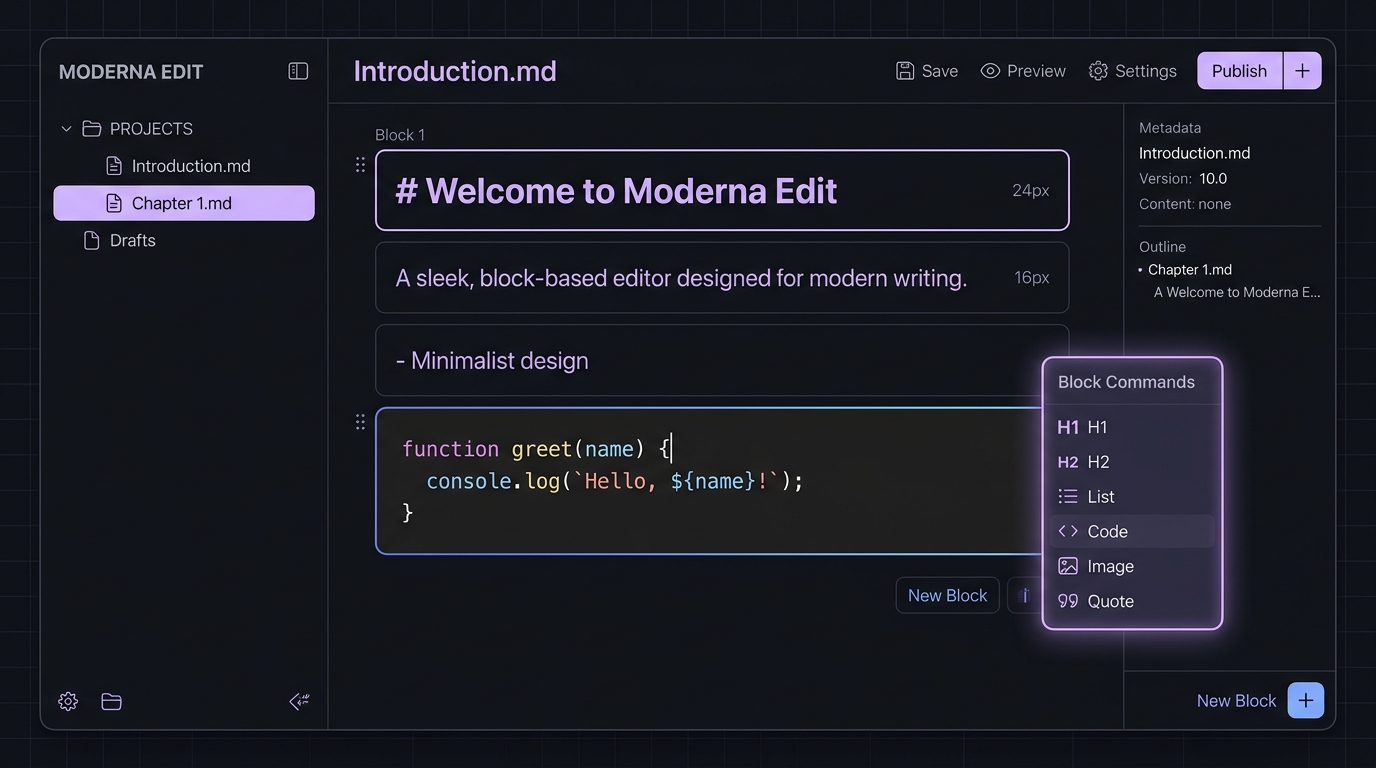Click the drag handle of the code block
Screen dimensions: 1376x768
[360, 422]
